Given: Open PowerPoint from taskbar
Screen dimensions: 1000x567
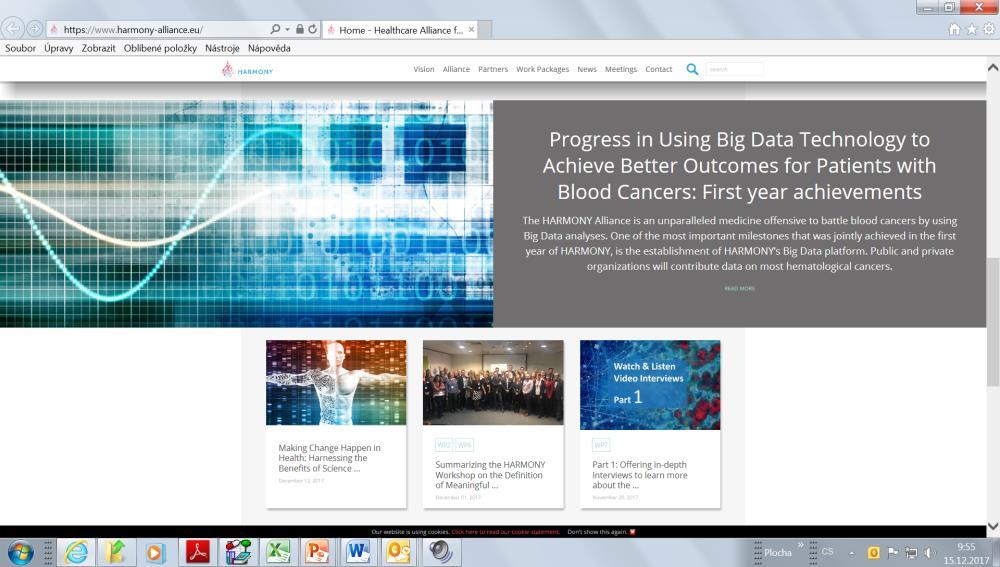Looking at the screenshot, I should coord(318,552).
